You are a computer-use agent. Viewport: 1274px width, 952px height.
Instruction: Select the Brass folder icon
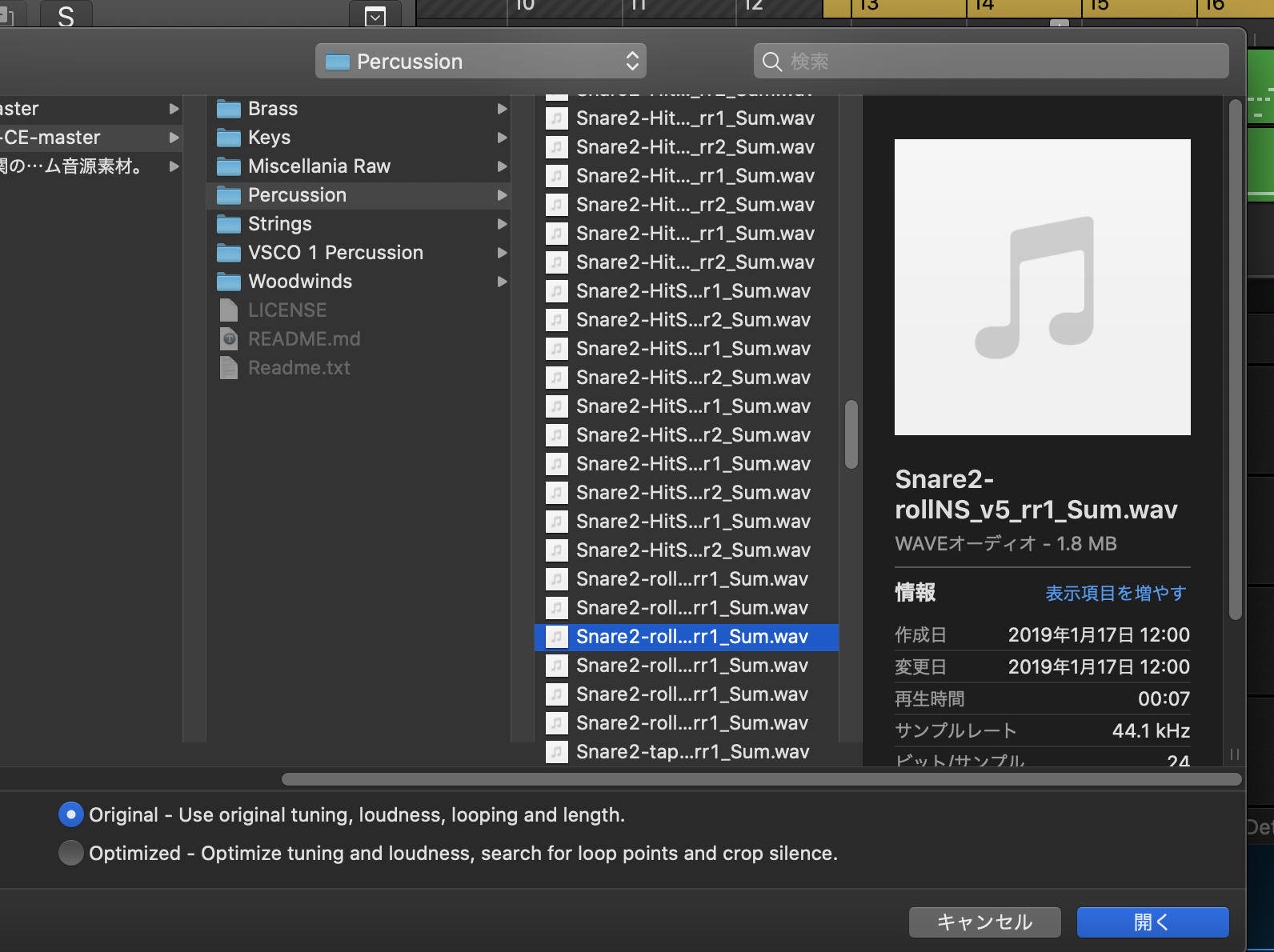pyautogui.click(x=229, y=109)
